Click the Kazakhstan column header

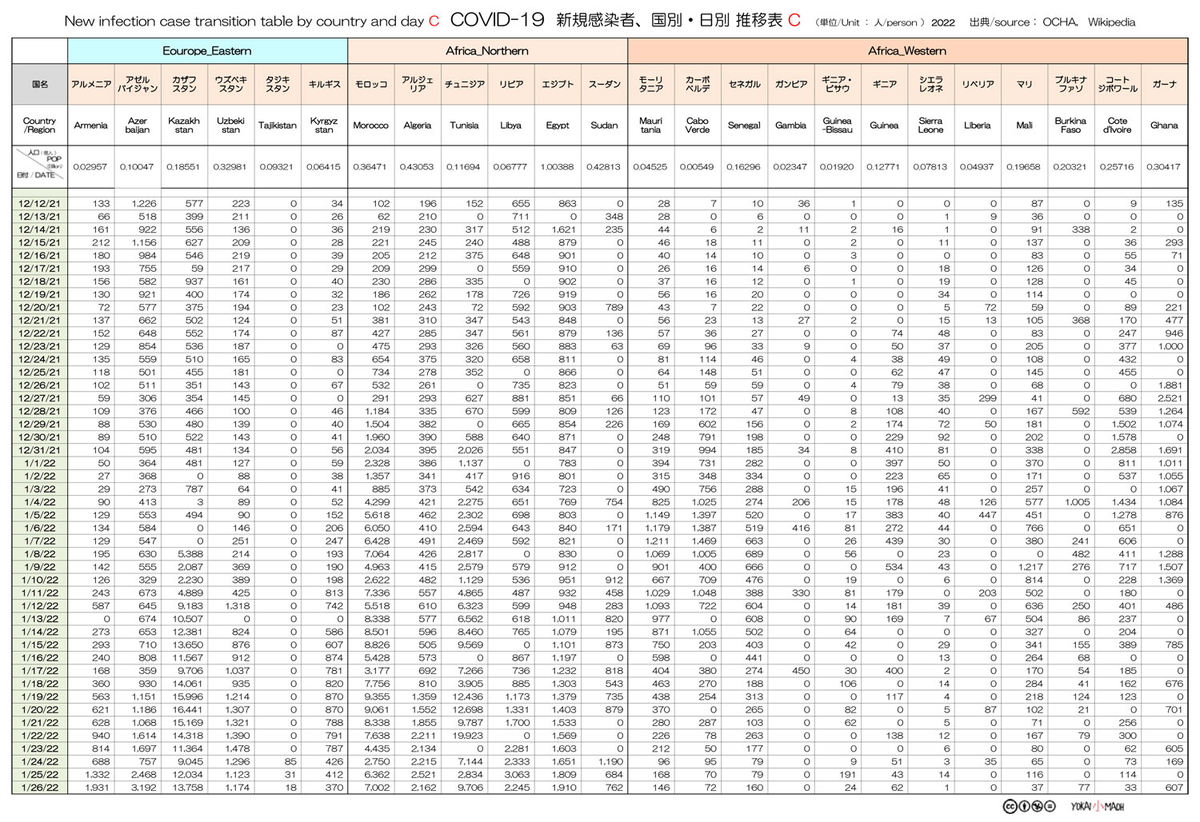tap(184, 125)
